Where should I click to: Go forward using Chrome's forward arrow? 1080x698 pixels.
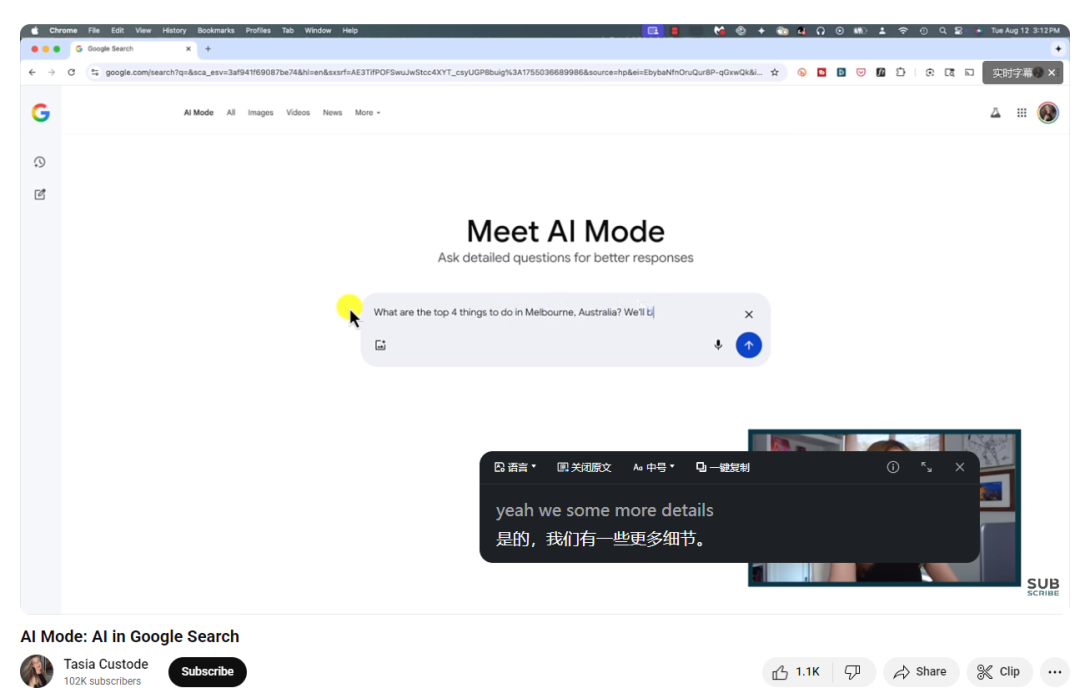52,72
